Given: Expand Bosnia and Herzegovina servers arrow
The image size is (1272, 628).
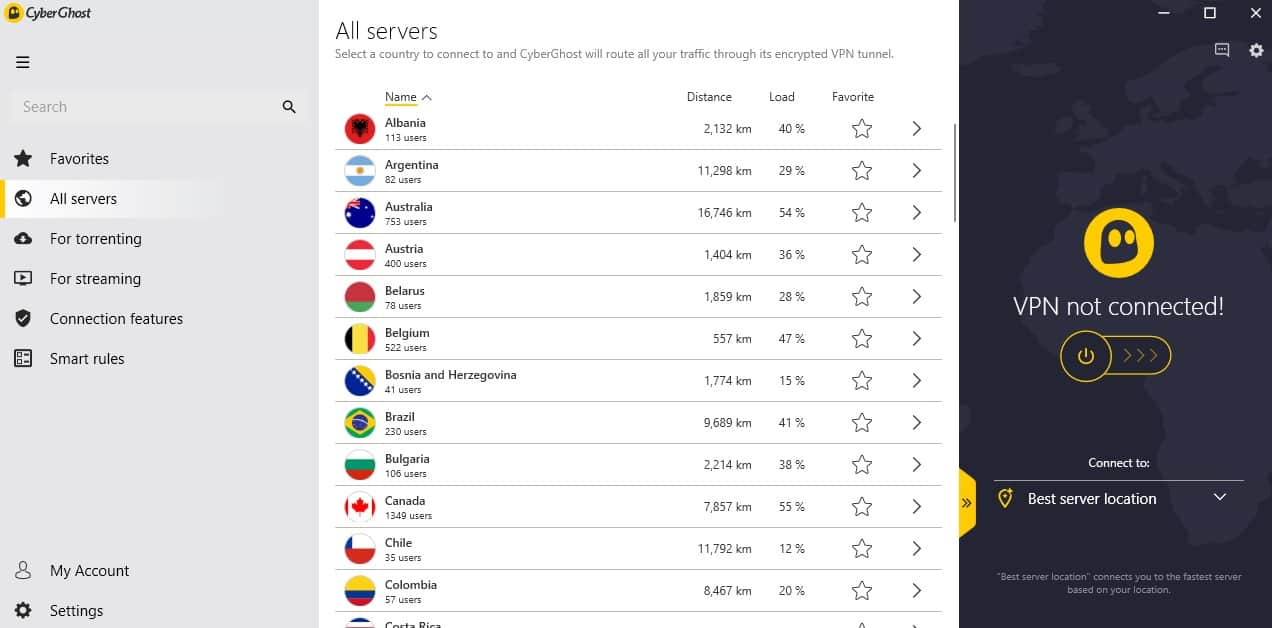Looking at the screenshot, I should (x=916, y=381).
